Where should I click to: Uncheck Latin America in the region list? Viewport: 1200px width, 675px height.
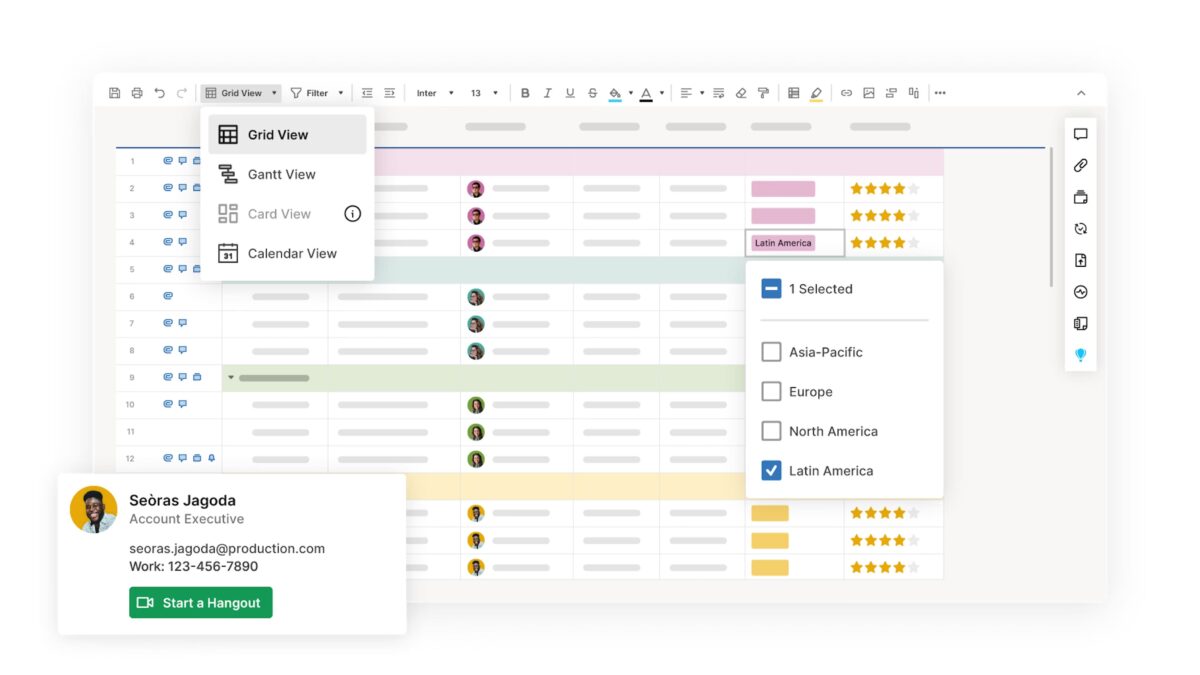point(771,470)
